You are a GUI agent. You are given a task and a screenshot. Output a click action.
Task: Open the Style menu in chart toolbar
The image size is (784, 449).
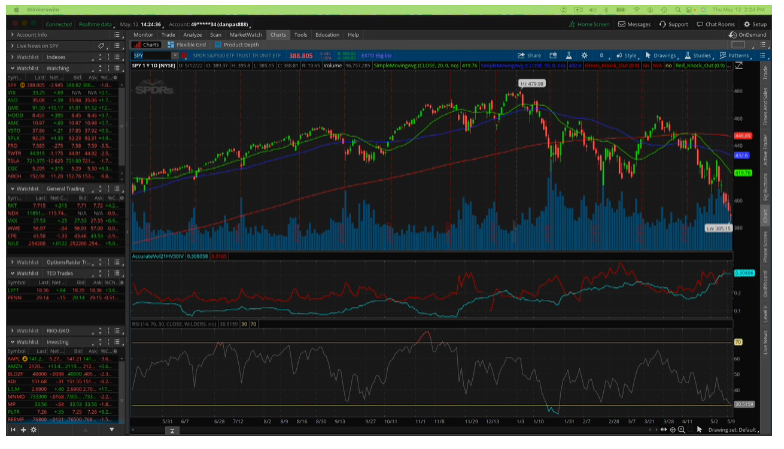[x=626, y=56]
